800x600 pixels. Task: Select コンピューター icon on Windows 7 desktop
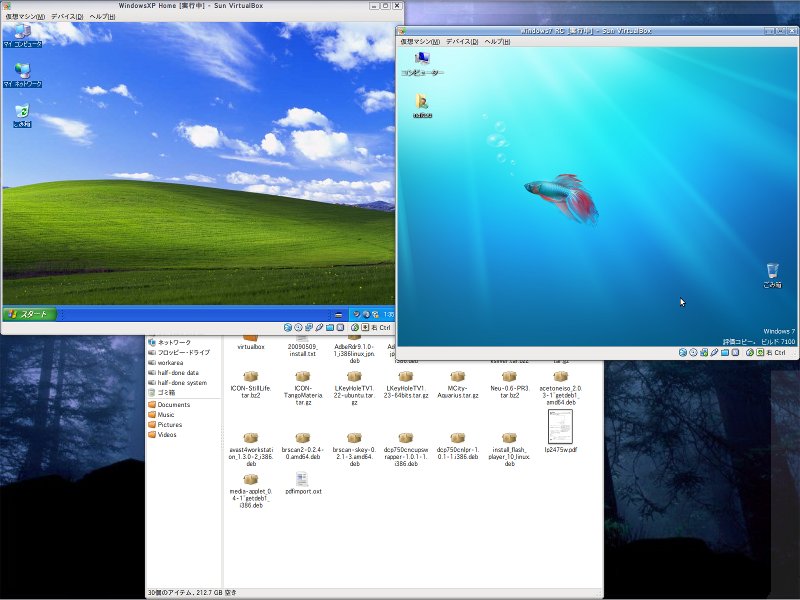coord(422,64)
